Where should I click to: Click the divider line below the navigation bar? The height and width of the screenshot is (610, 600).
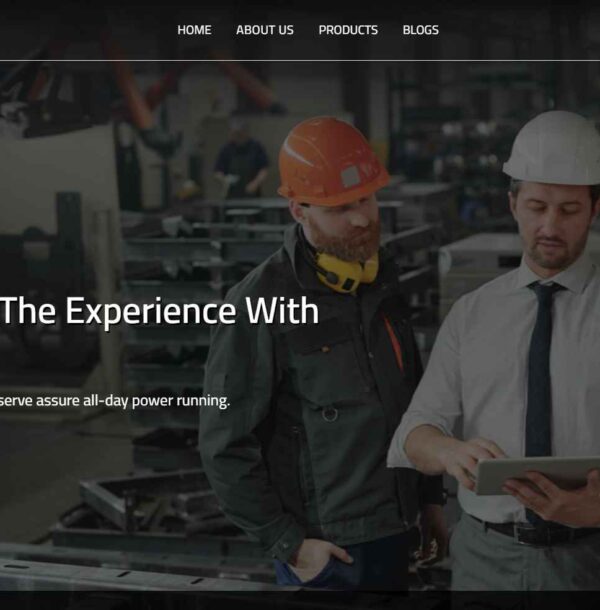(x=300, y=60)
